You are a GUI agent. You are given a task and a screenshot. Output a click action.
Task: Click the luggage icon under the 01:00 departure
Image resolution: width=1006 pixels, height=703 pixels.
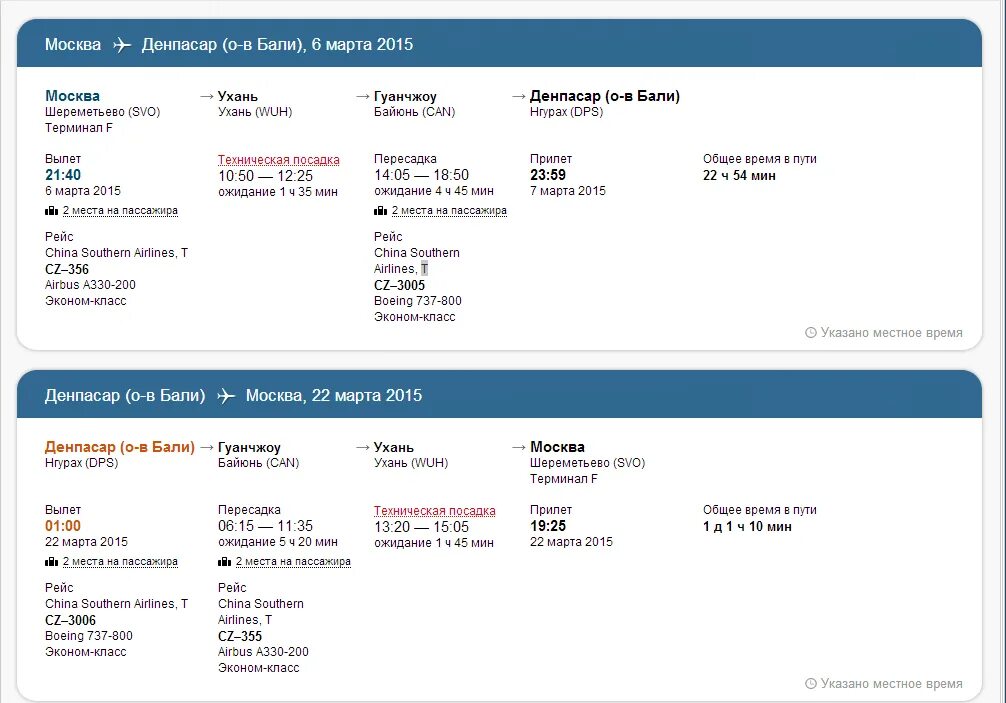point(51,561)
